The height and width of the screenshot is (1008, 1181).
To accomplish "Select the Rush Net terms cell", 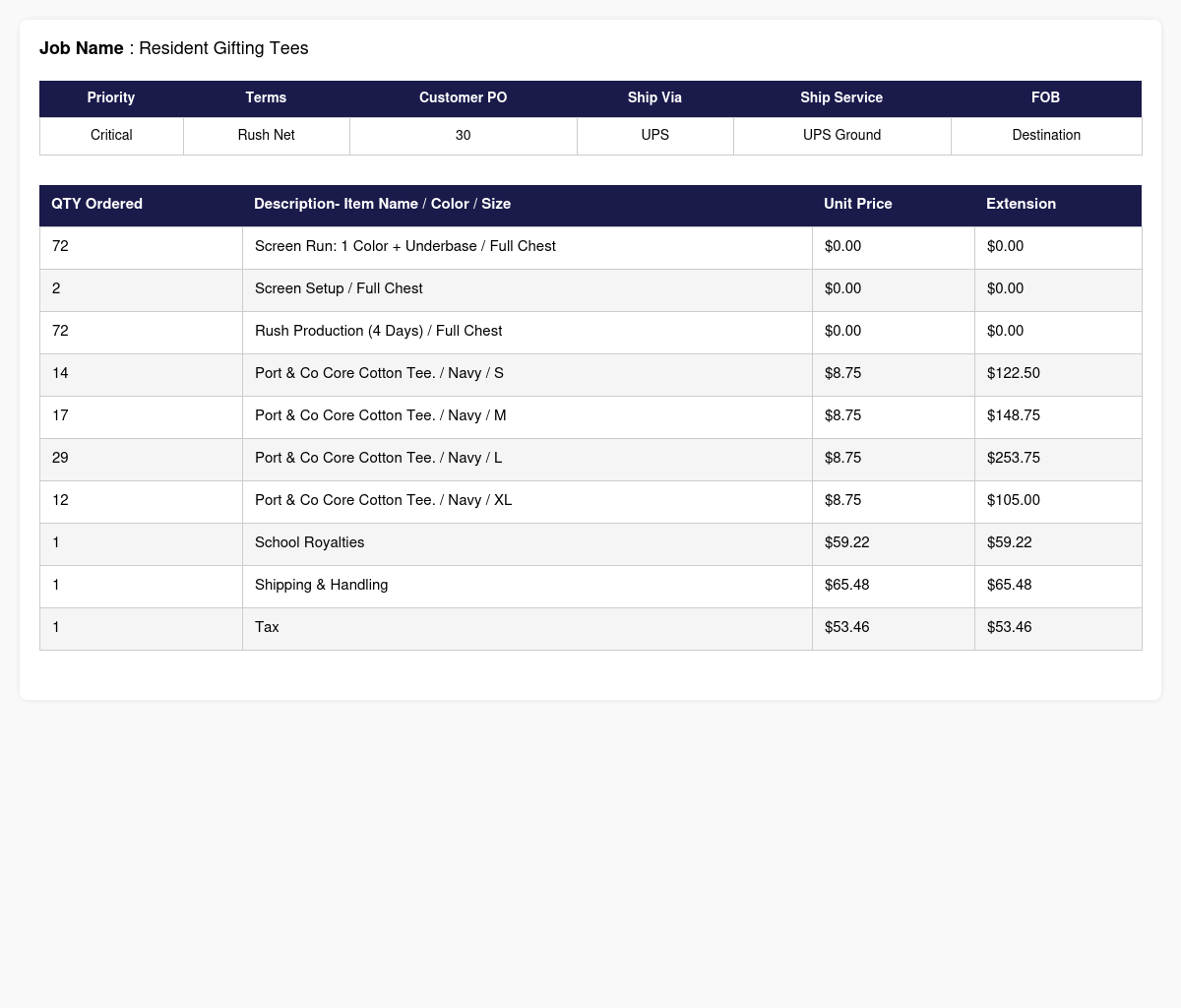I will tap(266, 136).
